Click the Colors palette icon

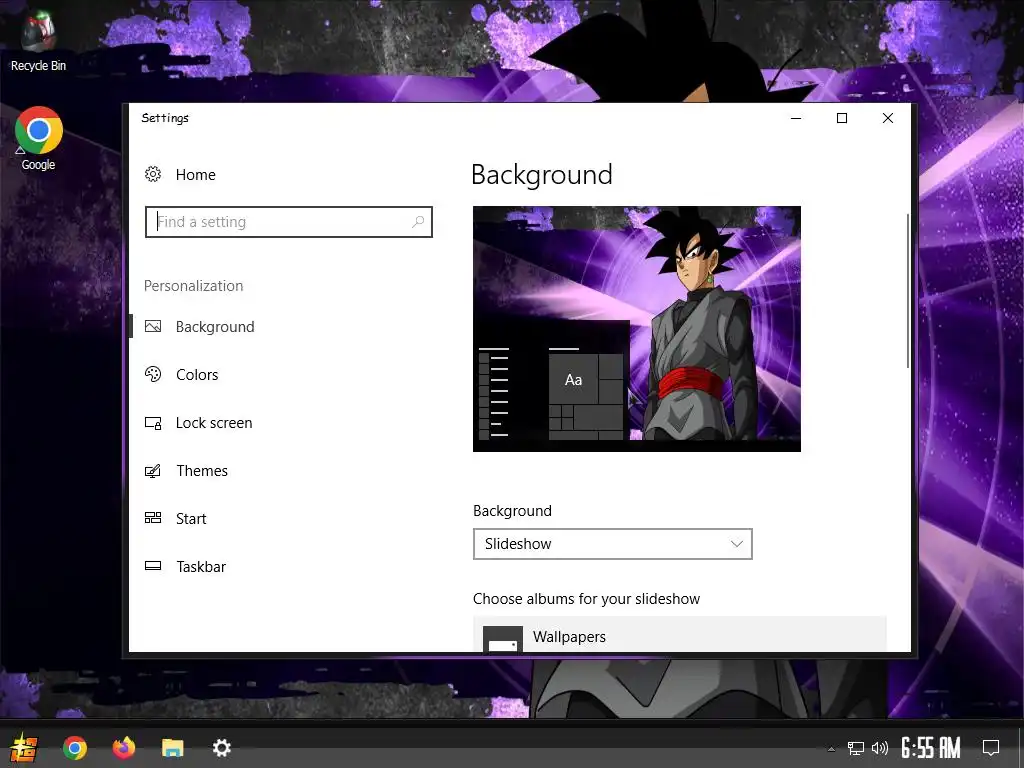pyautogui.click(x=153, y=374)
